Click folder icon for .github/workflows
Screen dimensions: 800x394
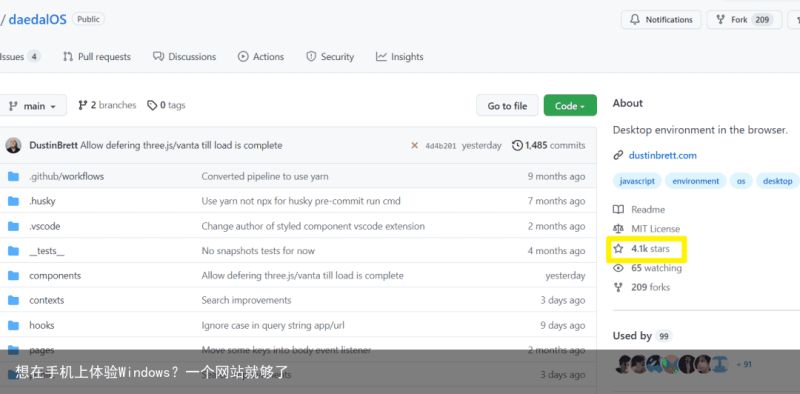click(13, 177)
